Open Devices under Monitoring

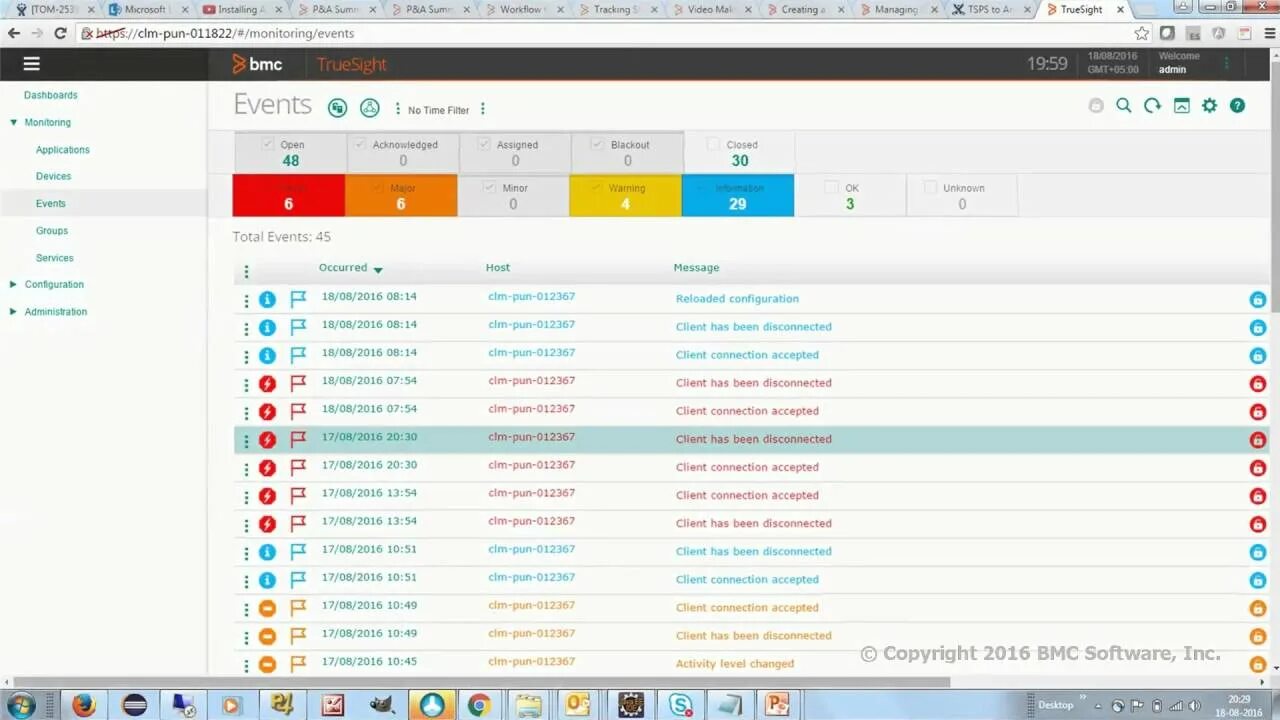tap(54, 177)
